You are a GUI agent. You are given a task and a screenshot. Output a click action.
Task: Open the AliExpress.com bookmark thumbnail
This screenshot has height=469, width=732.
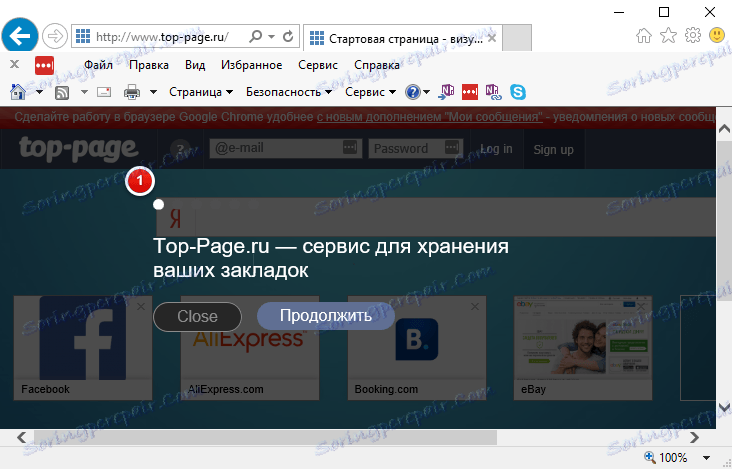pos(250,348)
